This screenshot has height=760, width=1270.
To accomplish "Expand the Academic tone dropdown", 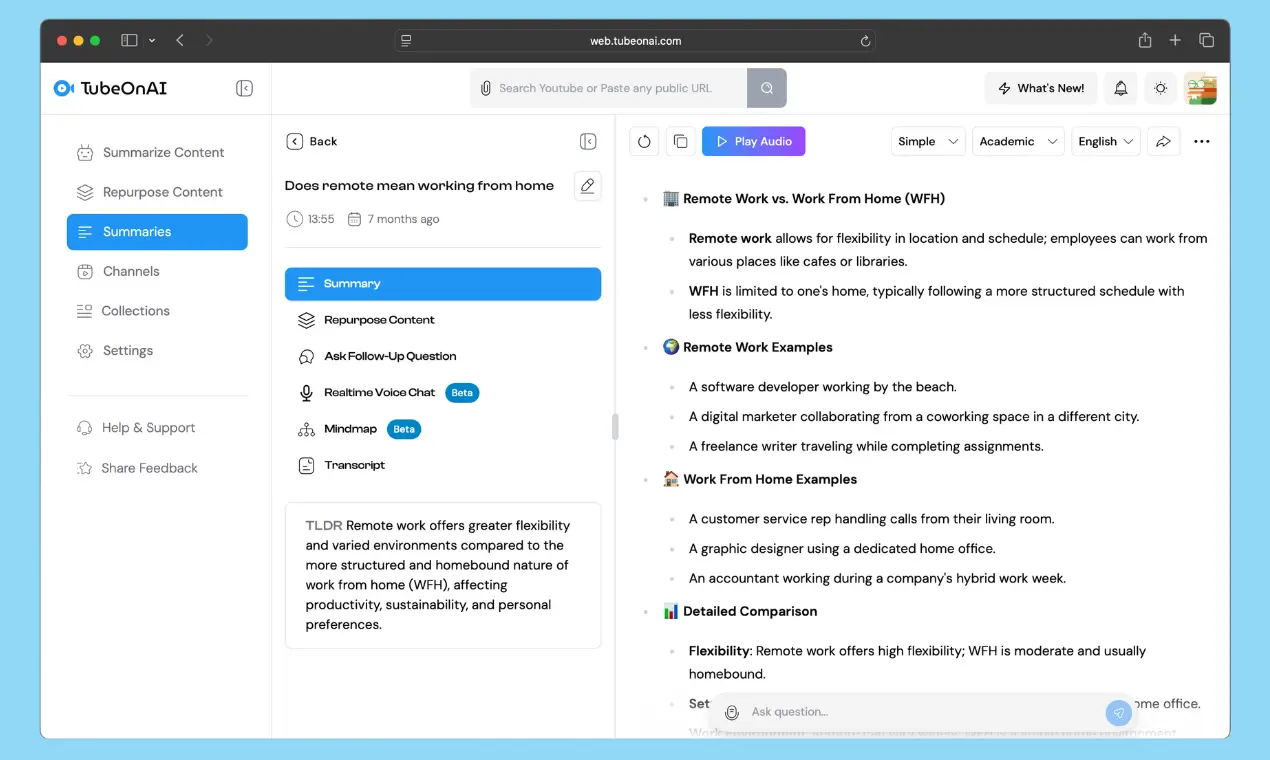I will pyautogui.click(x=1018, y=142).
